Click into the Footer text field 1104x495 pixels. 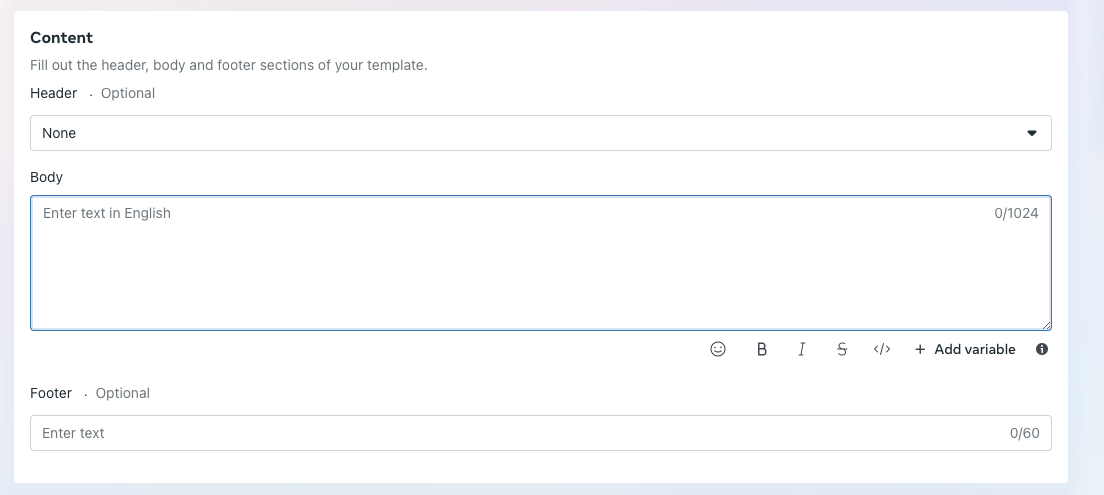coord(520,433)
